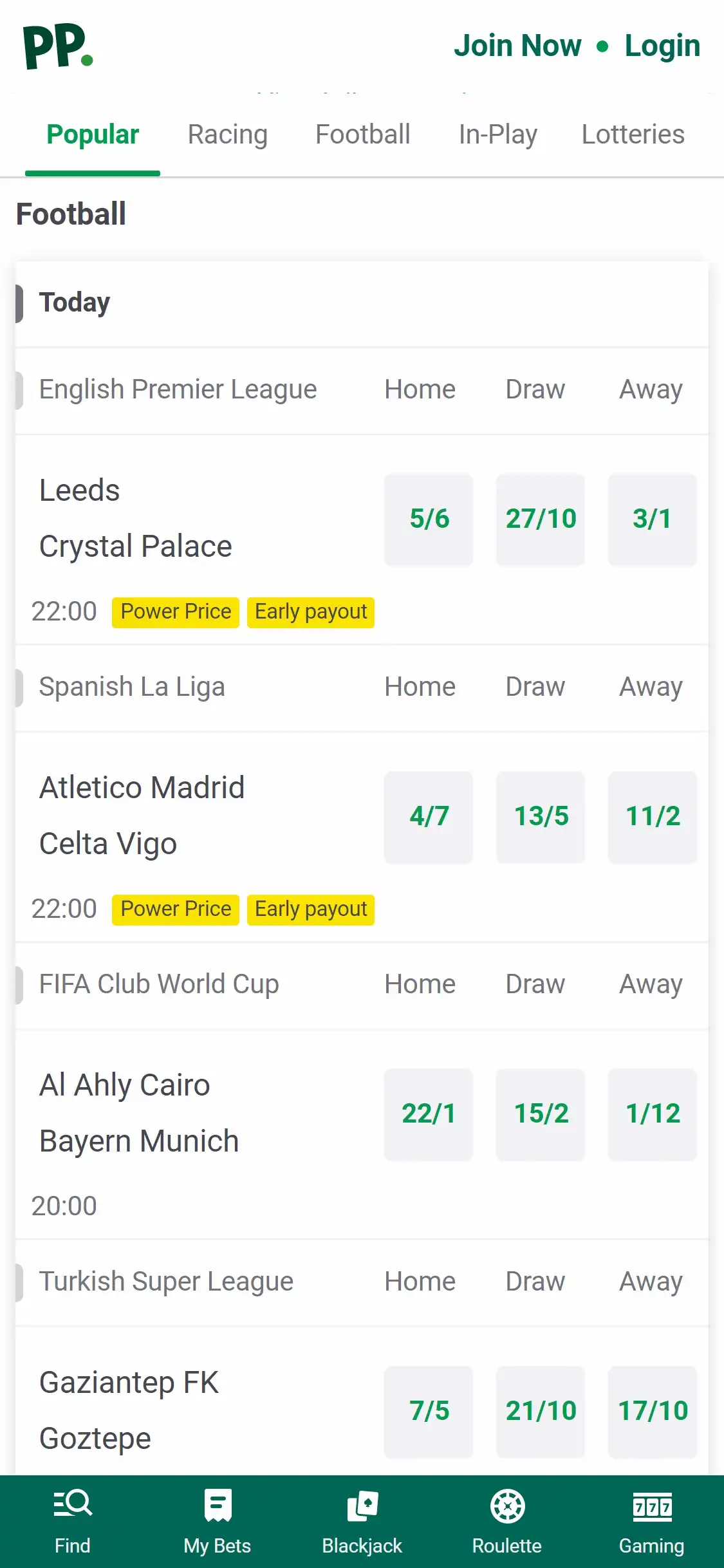Go to the Football tab

[x=362, y=135]
